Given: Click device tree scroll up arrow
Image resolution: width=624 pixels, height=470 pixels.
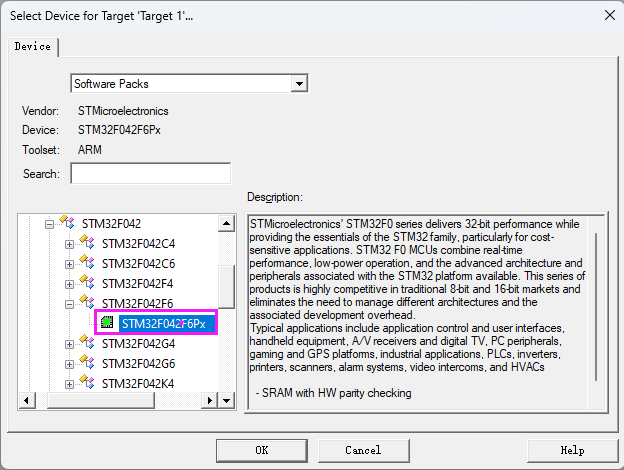Looking at the screenshot, I should pyautogui.click(x=226, y=223).
